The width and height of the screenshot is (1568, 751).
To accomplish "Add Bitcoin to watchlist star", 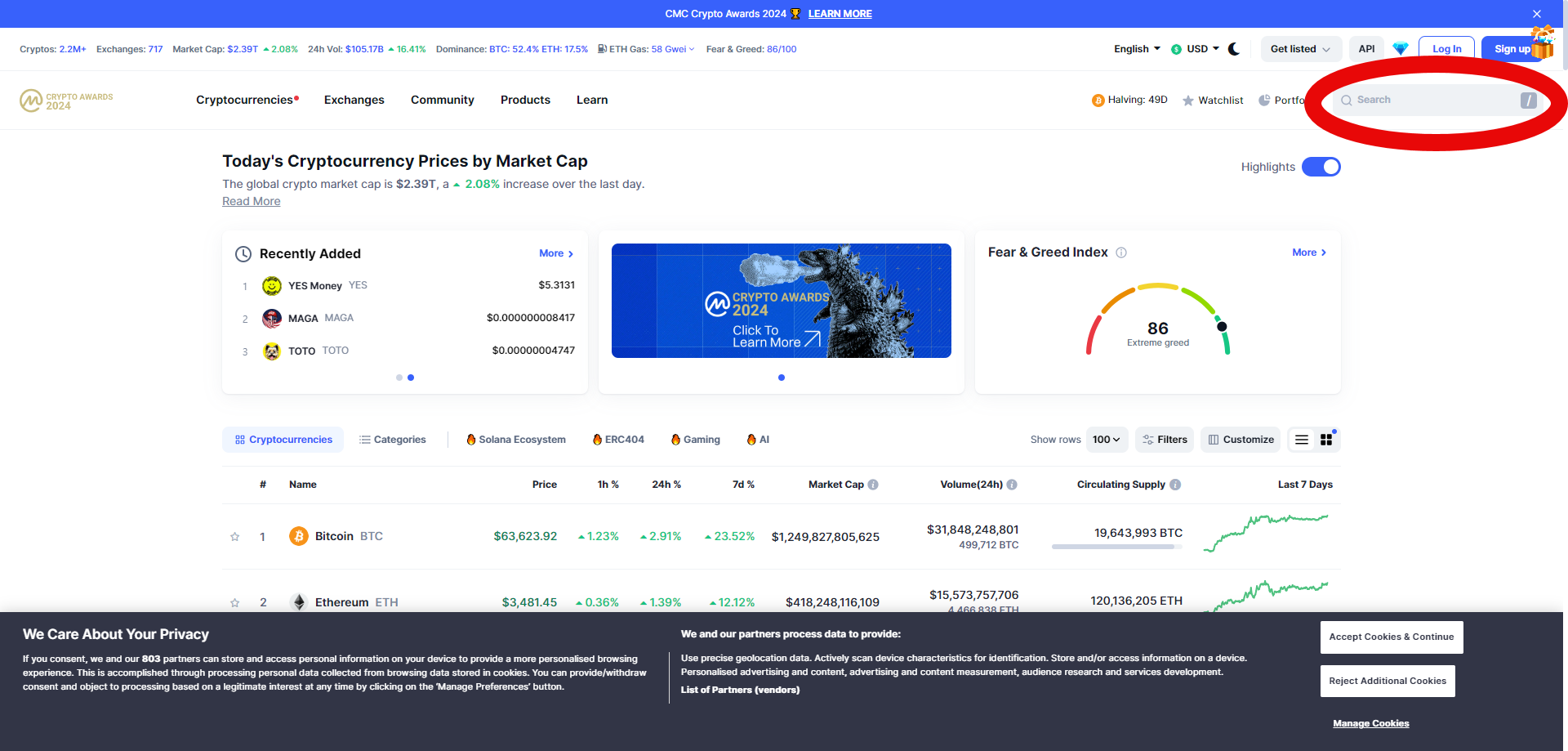I will click(235, 537).
